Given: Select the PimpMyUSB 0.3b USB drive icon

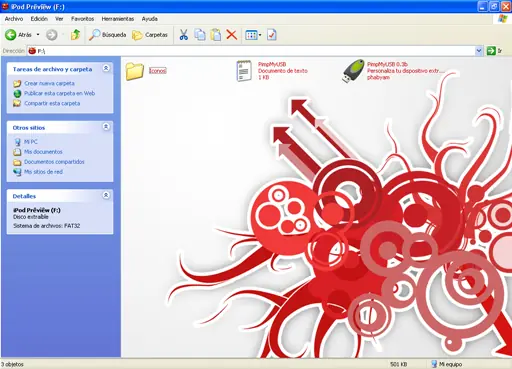Looking at the screenshot, I should point(353,71).
